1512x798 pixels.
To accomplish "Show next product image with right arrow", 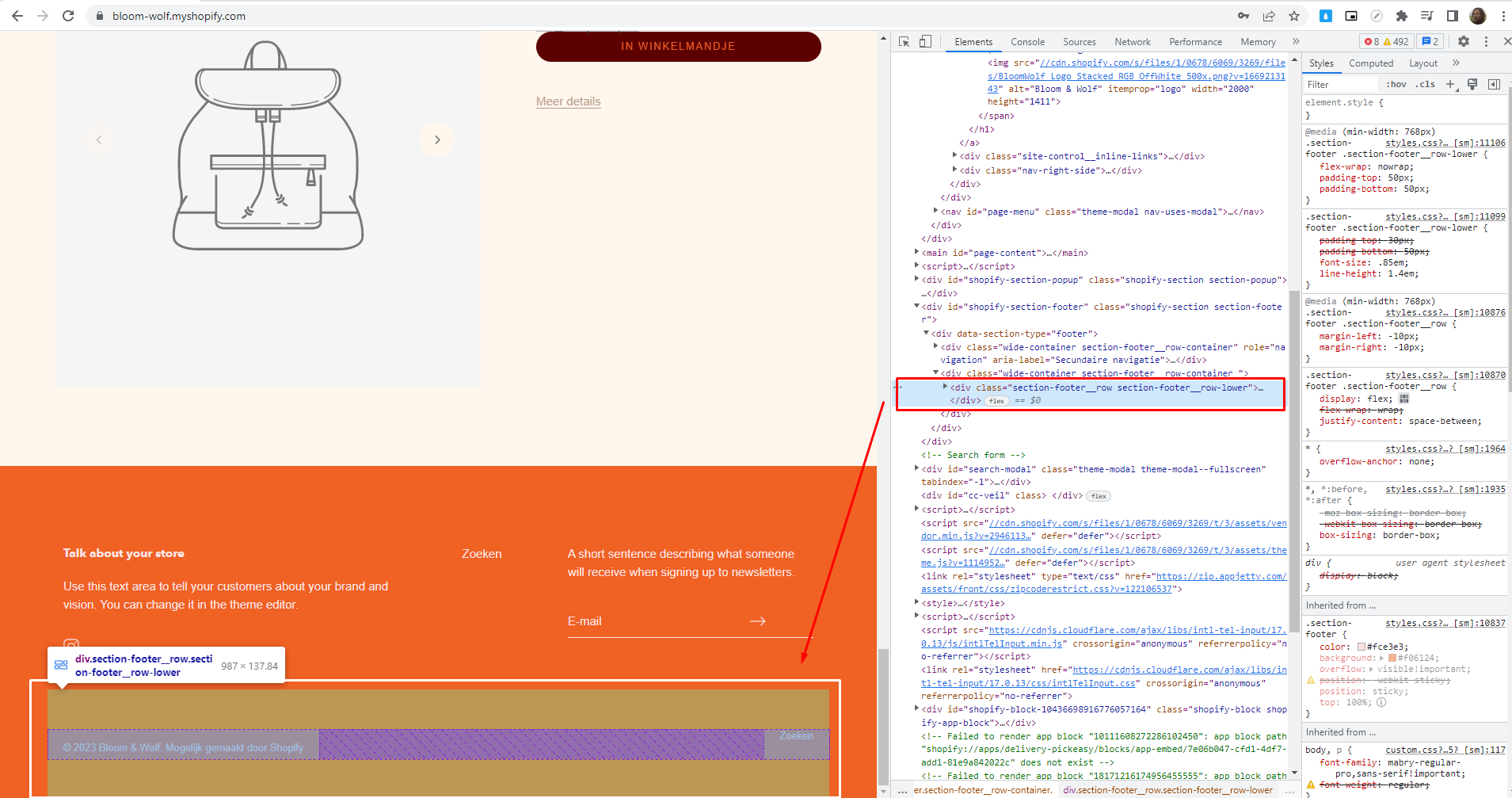I will (437, 139).
